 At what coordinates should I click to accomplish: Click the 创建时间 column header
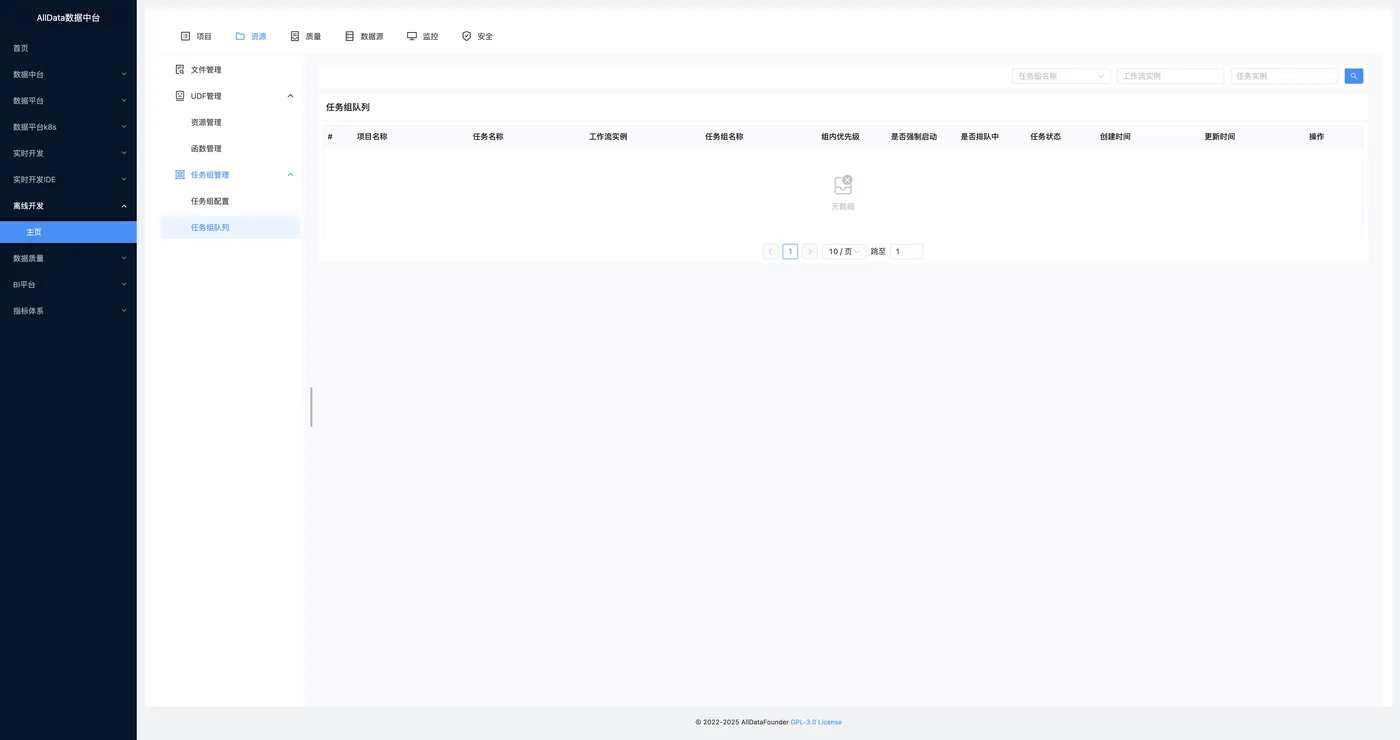(1115, 136)
